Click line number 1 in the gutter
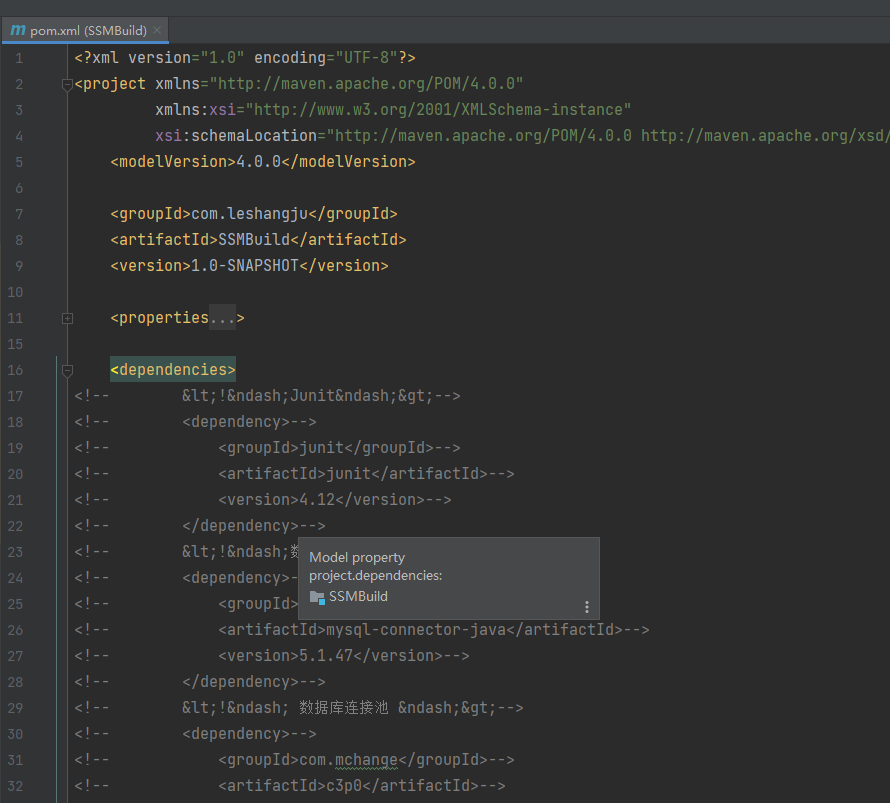Viewport: 890px width, 803px height. (19, 58)
